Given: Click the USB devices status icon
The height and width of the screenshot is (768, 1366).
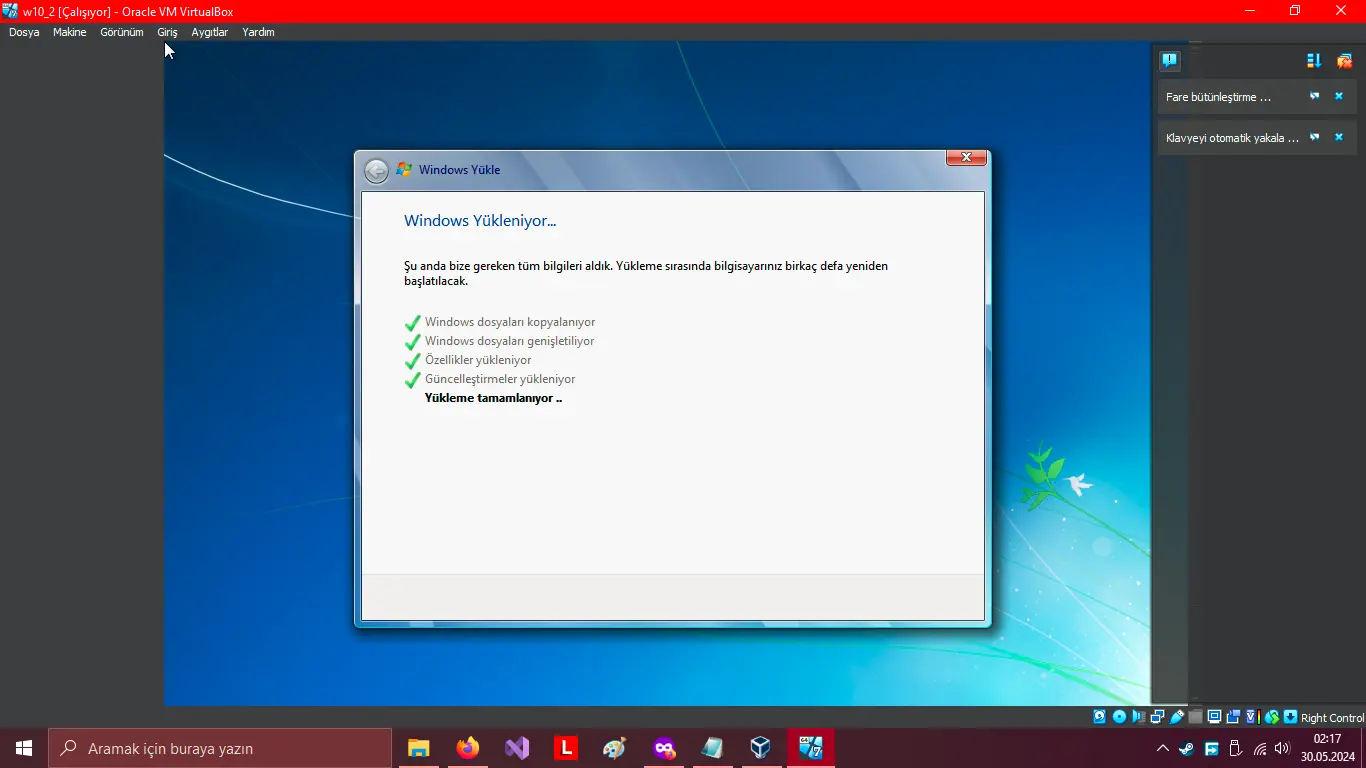Looking at the screenshot, I should pyautogui.click(x=1177, y=717).
